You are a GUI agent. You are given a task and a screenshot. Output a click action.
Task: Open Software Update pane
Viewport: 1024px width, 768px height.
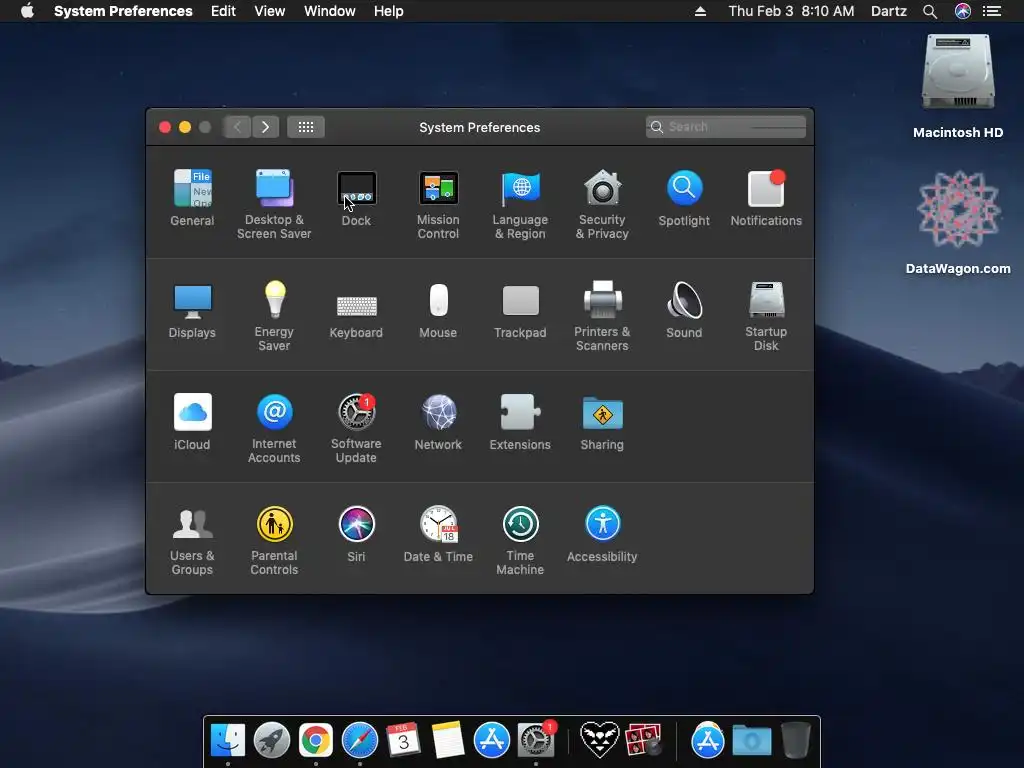[357, 428]
